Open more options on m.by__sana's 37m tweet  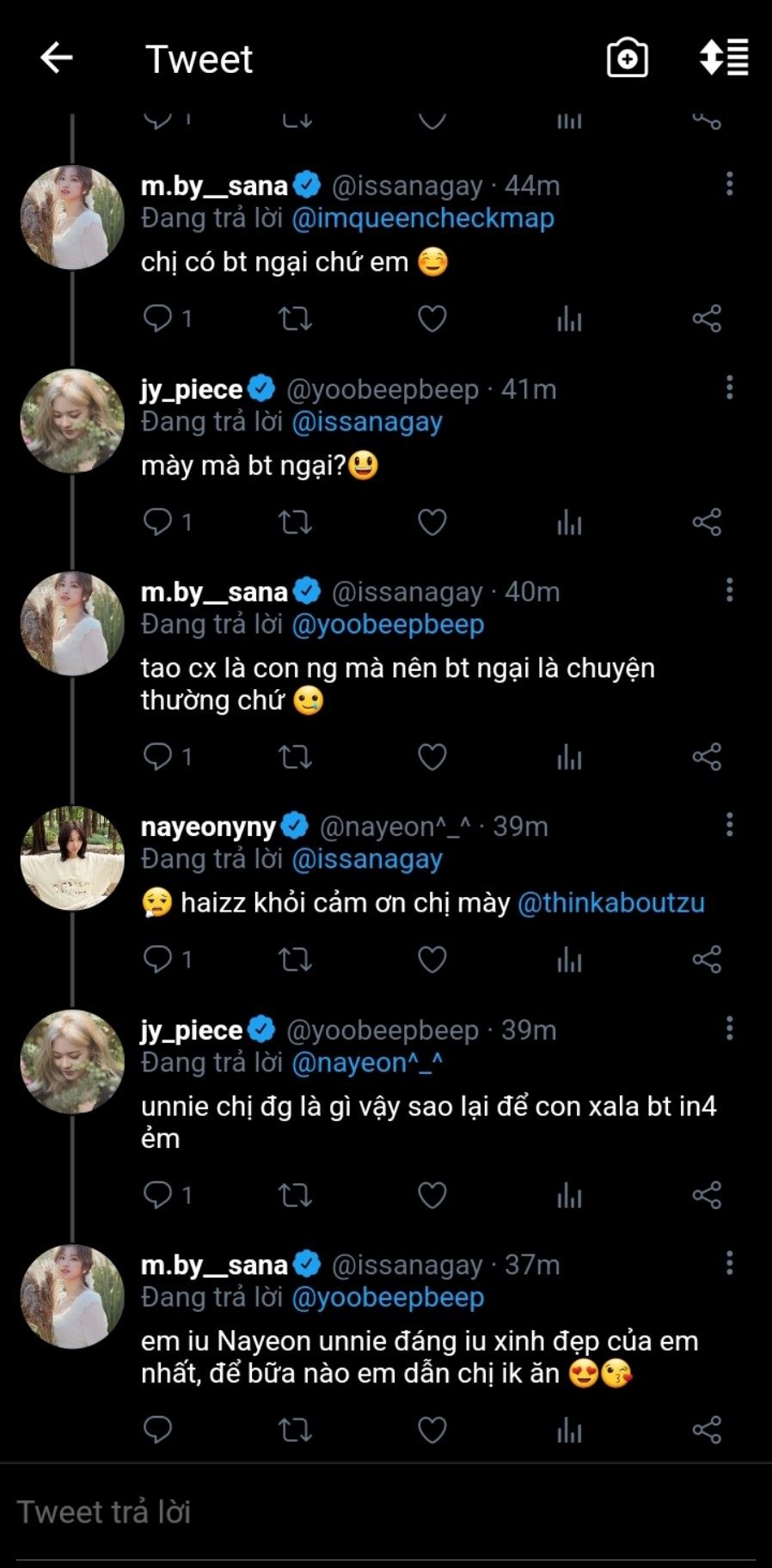pyautogui.click(x=729, y=1263)
